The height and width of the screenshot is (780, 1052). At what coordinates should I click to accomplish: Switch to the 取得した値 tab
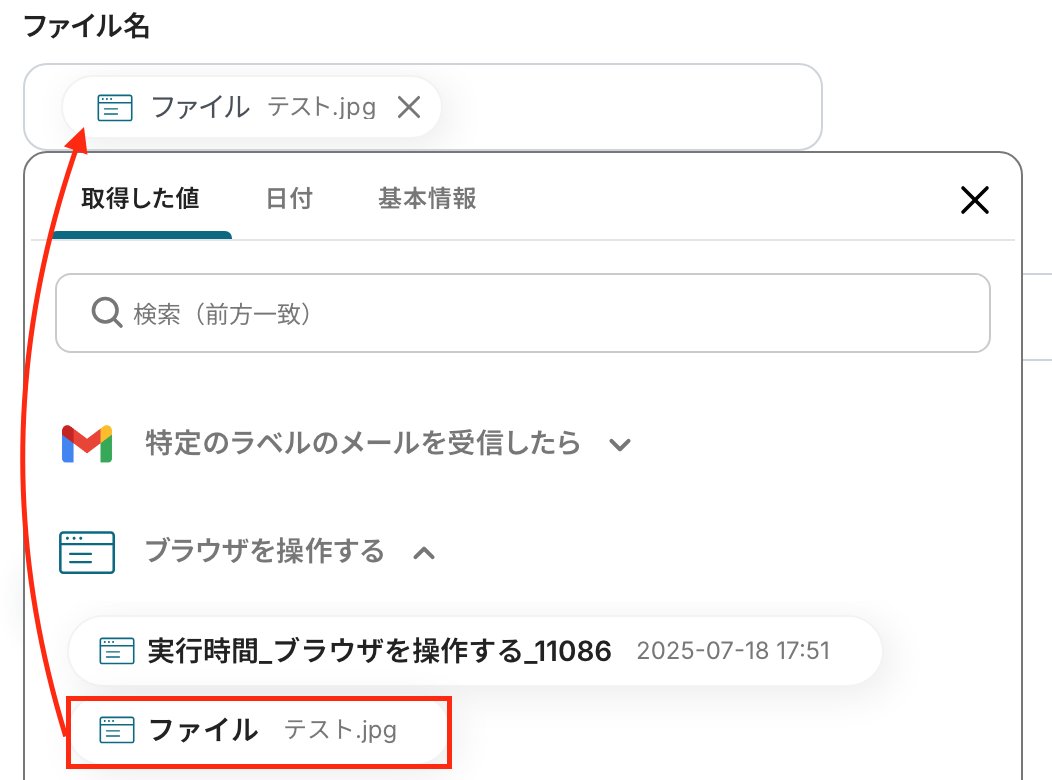coord(141,198)
